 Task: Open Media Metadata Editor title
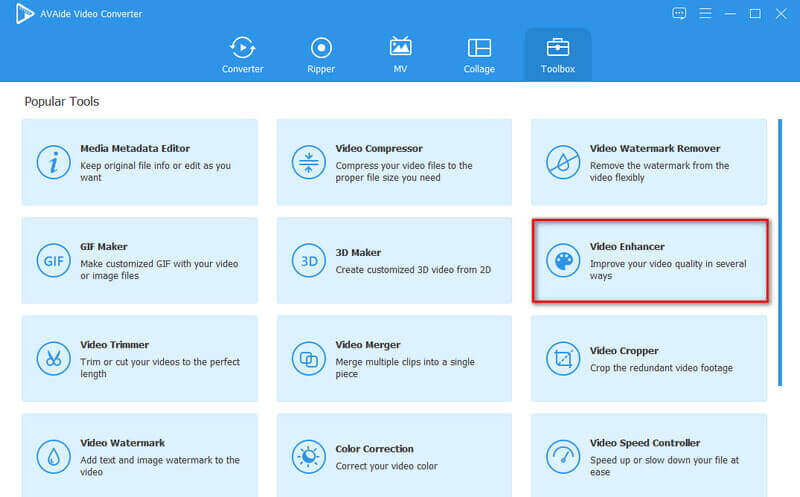[135, 148]
